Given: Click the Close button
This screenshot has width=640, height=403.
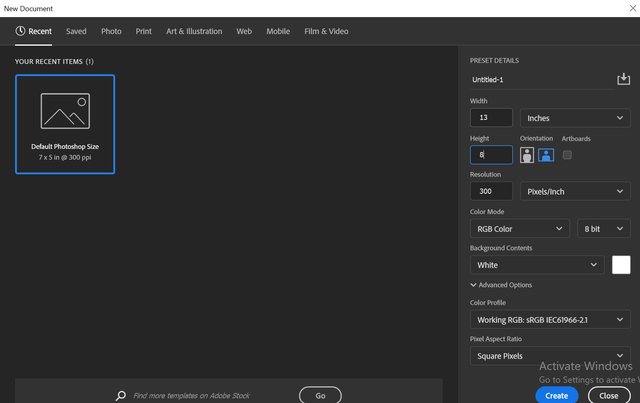Looking at the screenshot, I should point(609,395).
